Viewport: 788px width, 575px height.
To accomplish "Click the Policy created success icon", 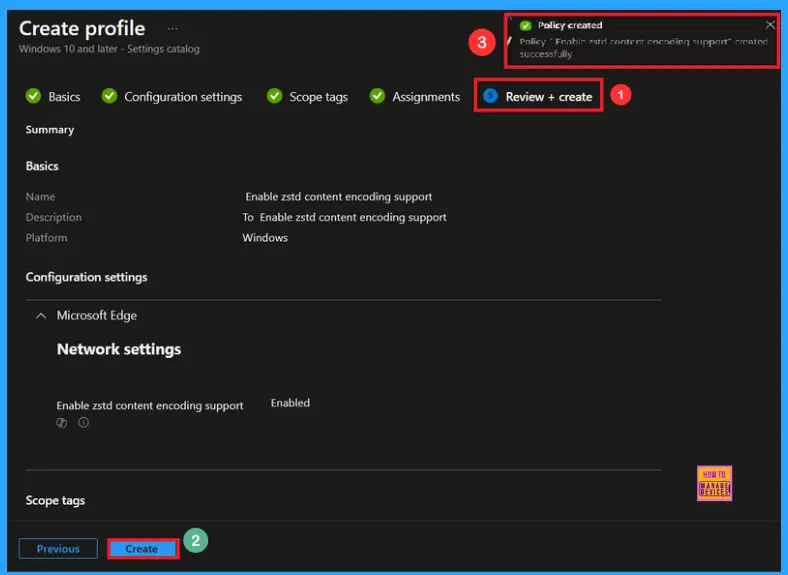I will point(526,26).
